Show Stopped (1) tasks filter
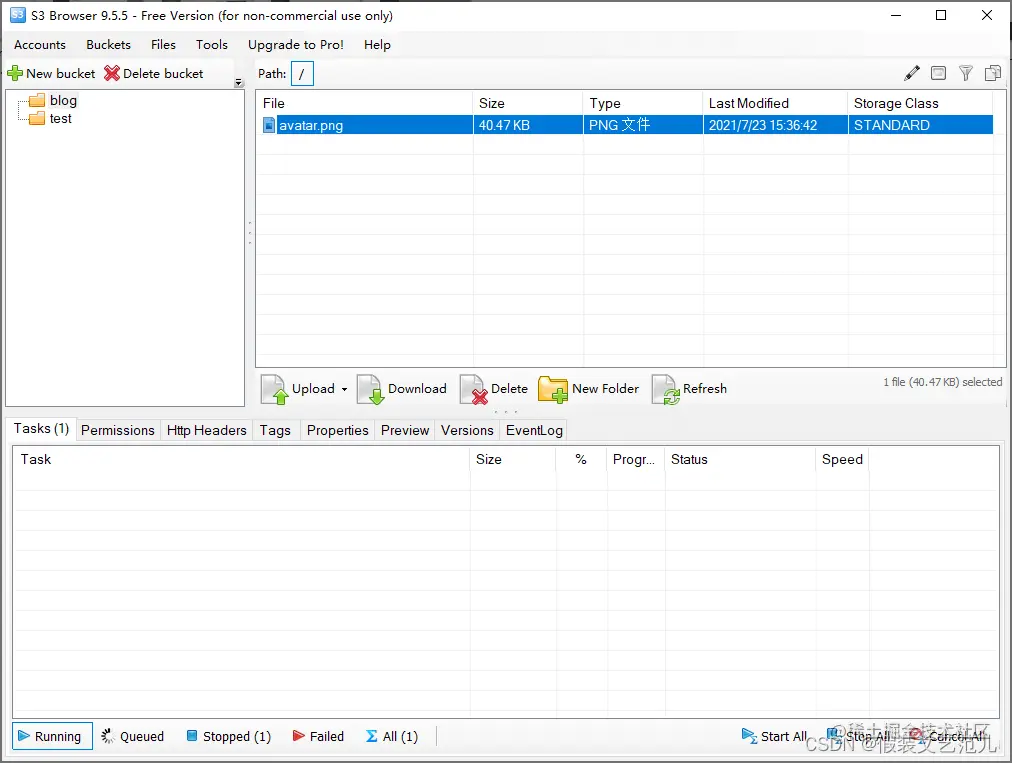1012x763 pixels. (228, 737)
